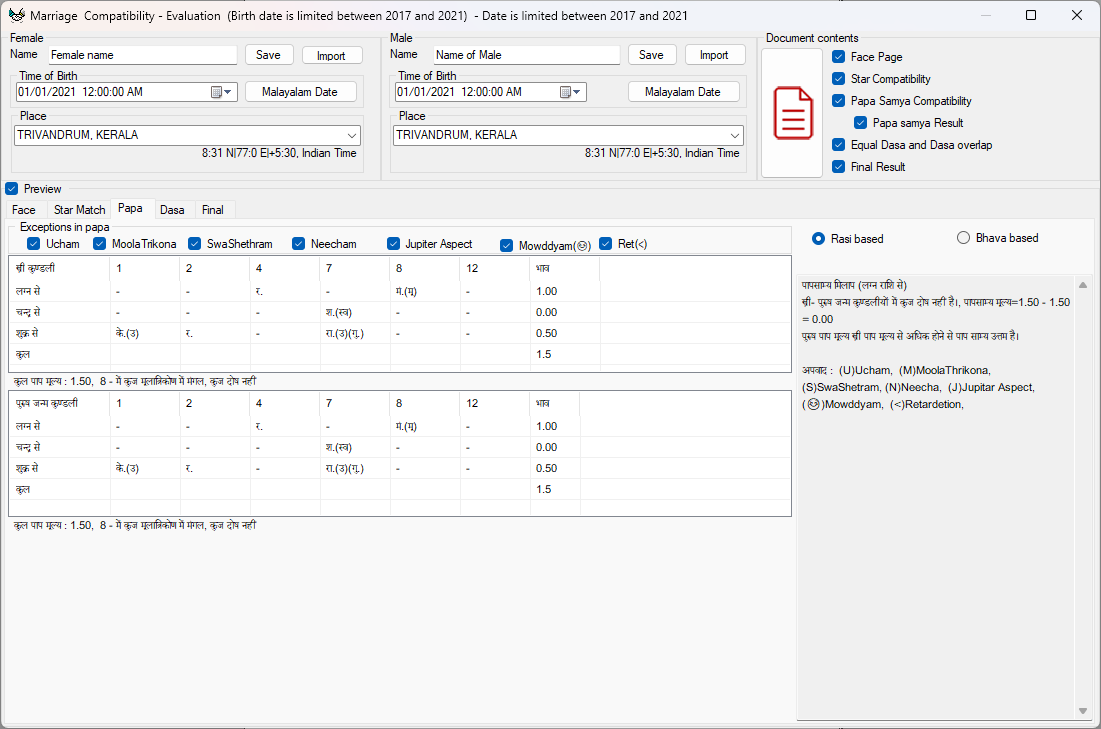Image resolution: width=1101 pixels, height=729 pixels.
Task: Toggle Ret(<) exception checkbox
Action: [606, 244]
